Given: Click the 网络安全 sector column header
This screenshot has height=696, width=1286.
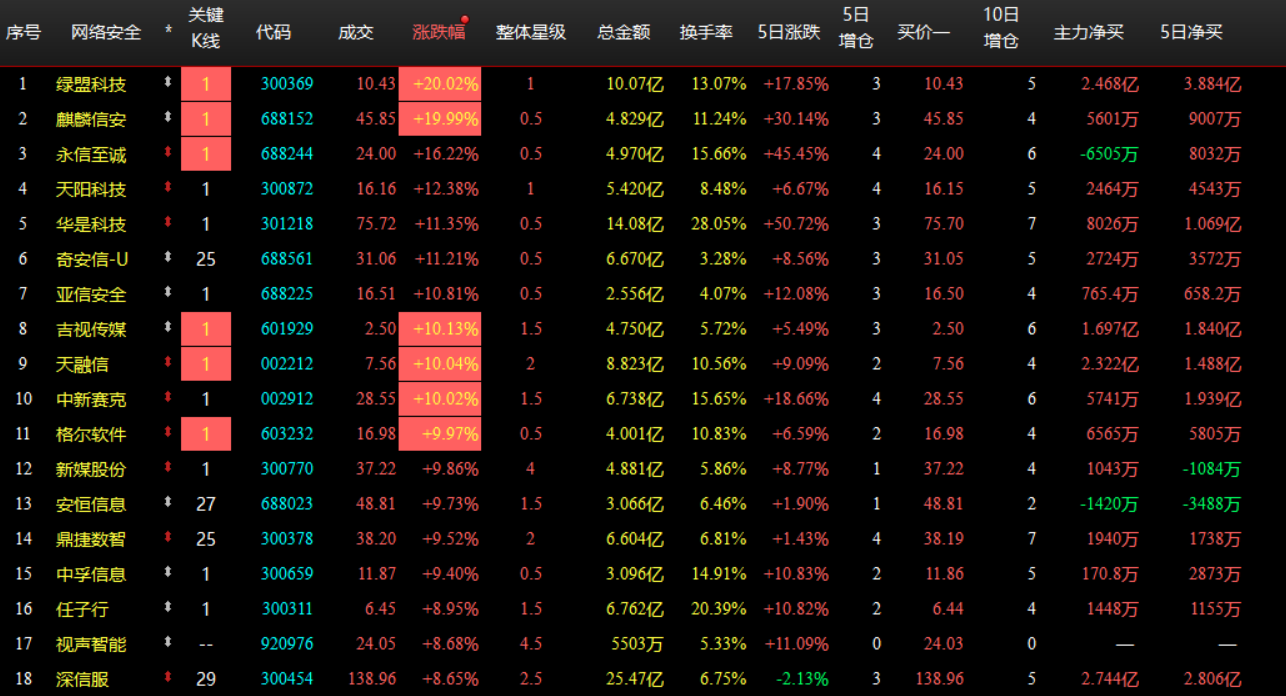Looking at the screenshot, I should 106,32.
